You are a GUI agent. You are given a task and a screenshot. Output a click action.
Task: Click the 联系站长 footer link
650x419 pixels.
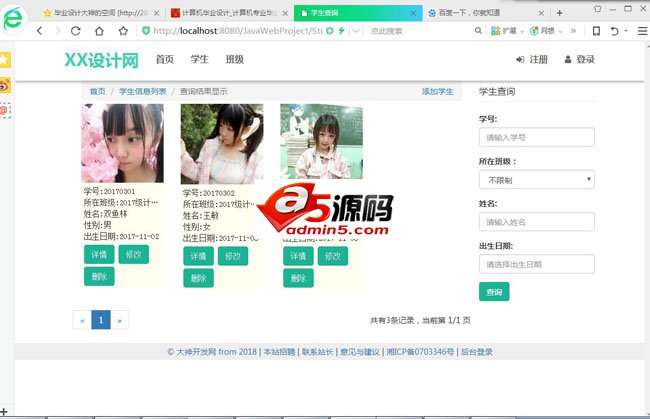pos(318,352)
